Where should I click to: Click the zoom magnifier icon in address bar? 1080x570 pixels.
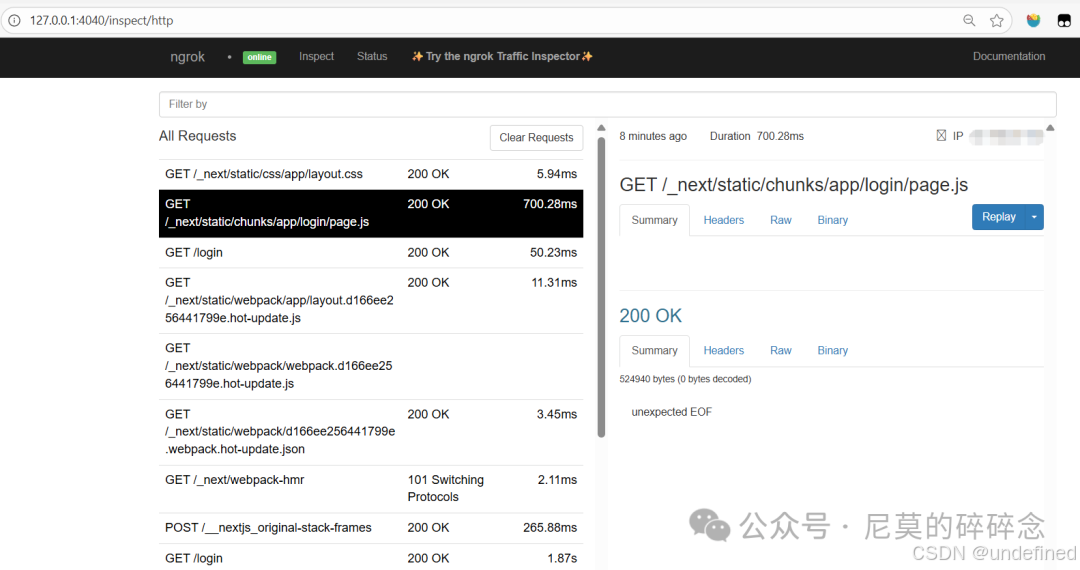click(969, 21)
